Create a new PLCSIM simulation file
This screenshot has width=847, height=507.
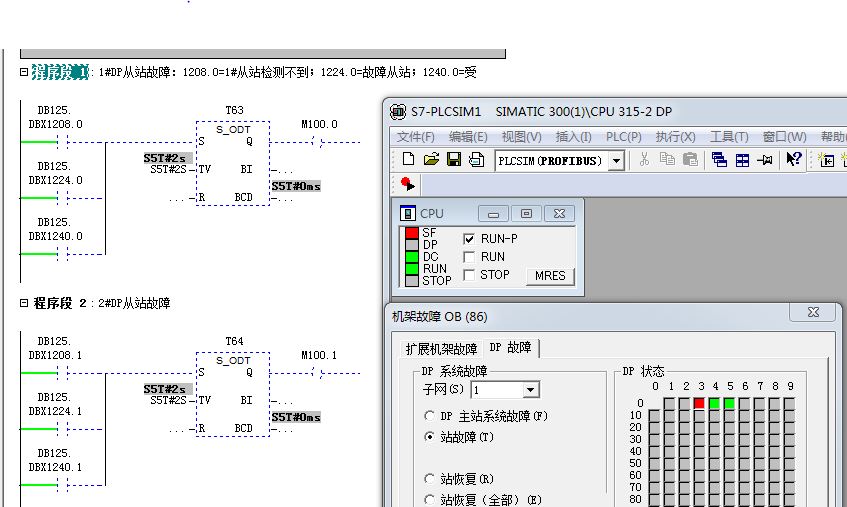408,159
